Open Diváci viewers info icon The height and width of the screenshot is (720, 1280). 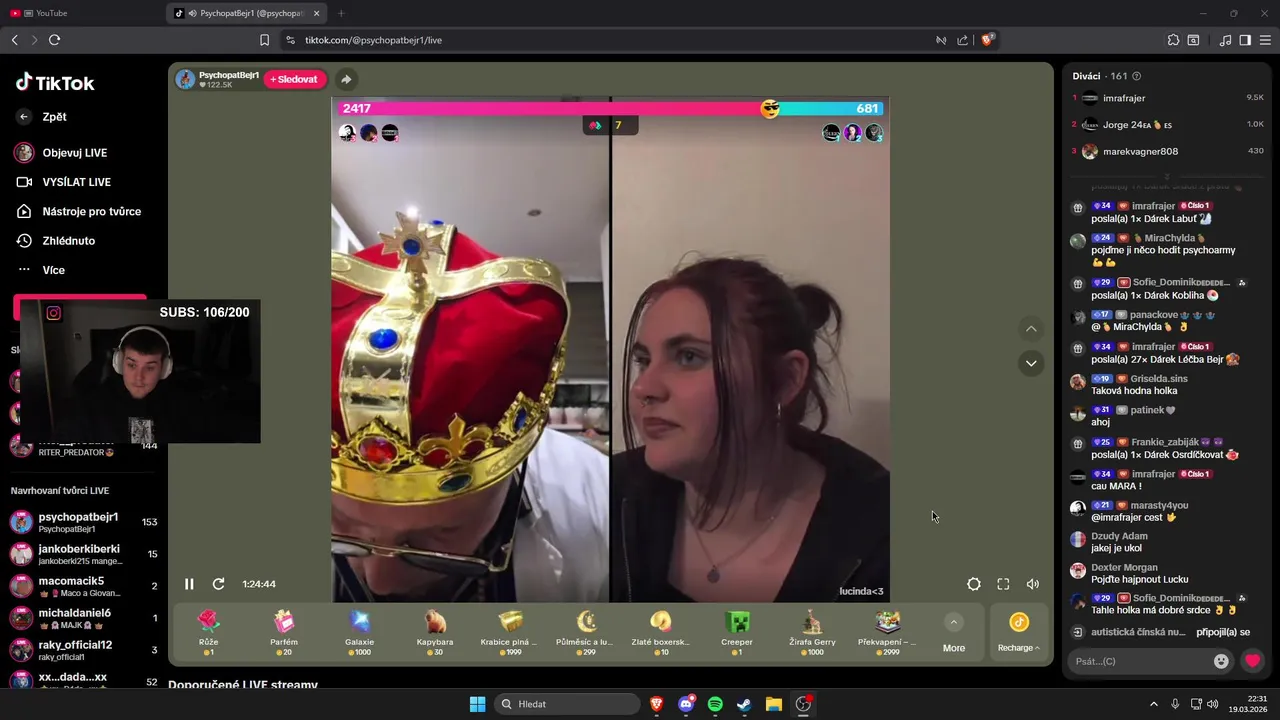(x=1136, y=76)
